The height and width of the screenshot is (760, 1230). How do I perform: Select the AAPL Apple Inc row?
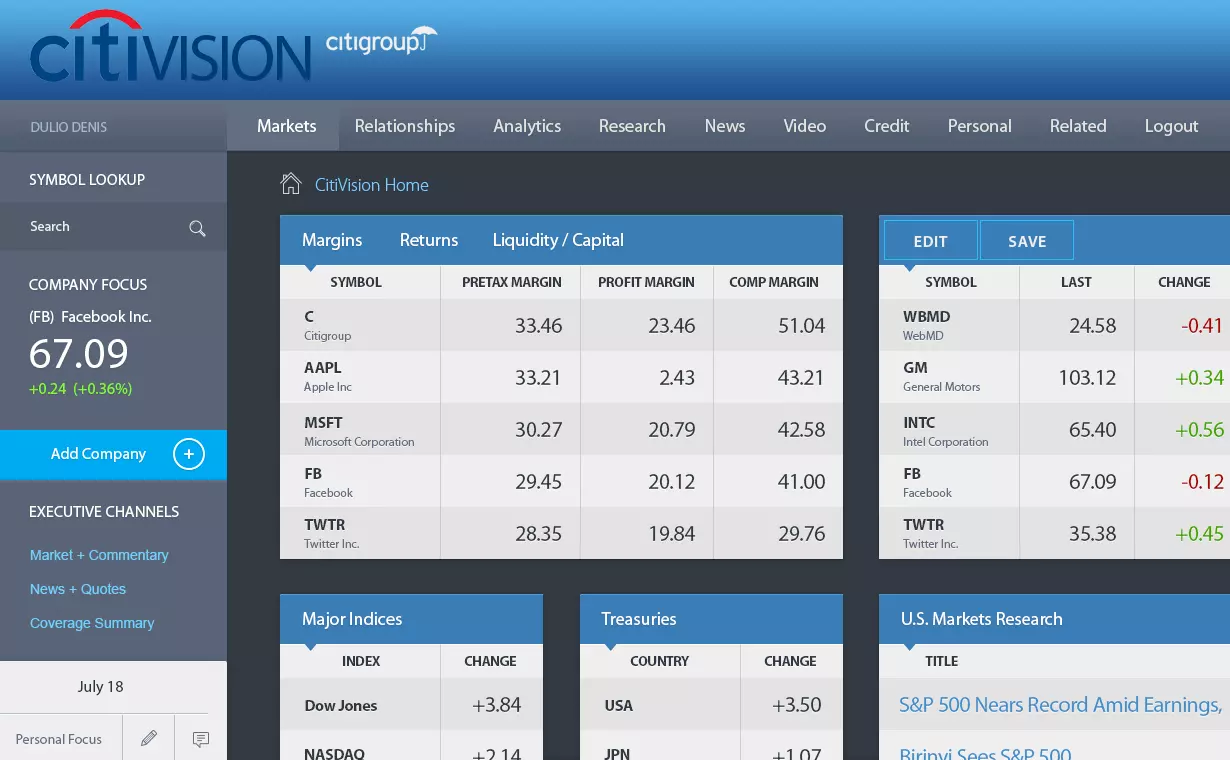pos(561,377)
